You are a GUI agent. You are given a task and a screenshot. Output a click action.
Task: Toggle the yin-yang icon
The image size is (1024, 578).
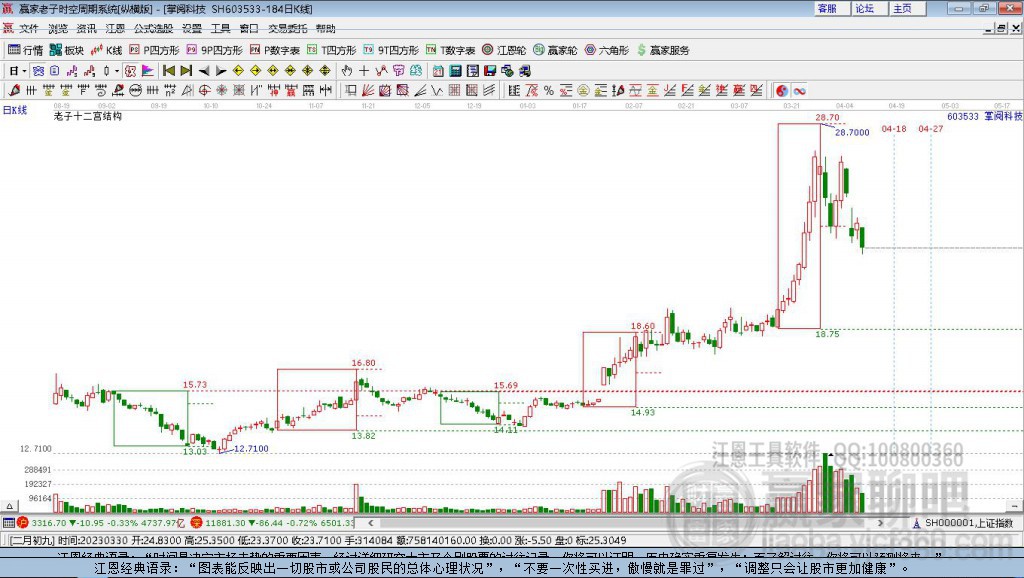(x=782, y=91)
